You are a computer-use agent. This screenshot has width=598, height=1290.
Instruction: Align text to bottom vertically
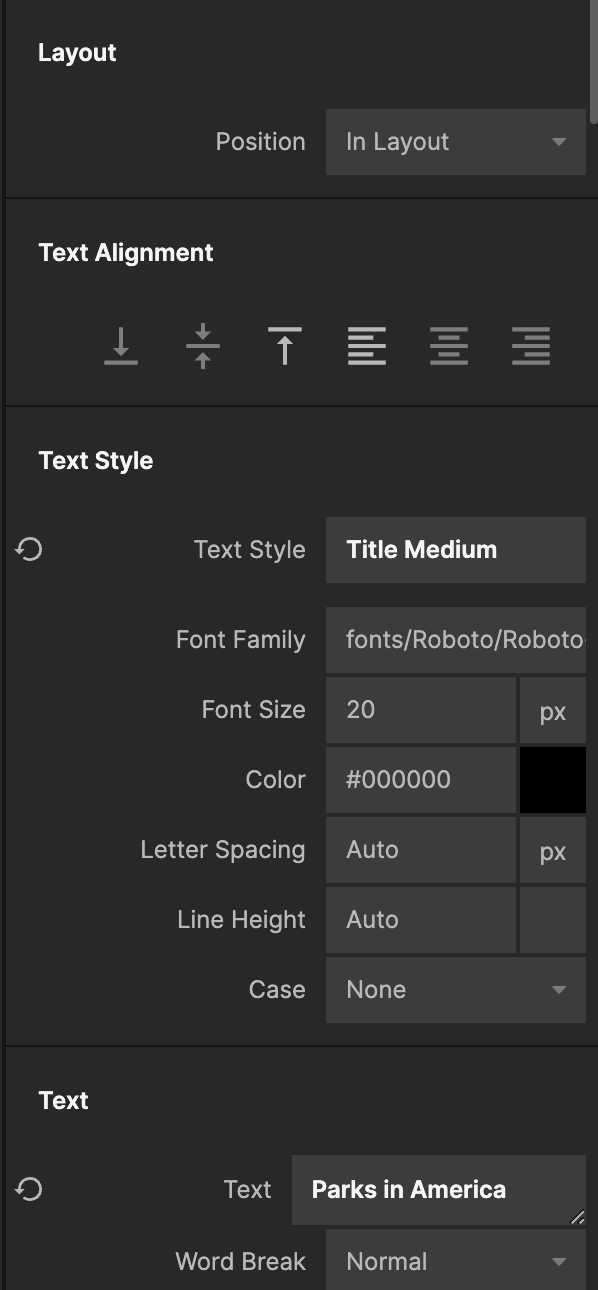121,346
